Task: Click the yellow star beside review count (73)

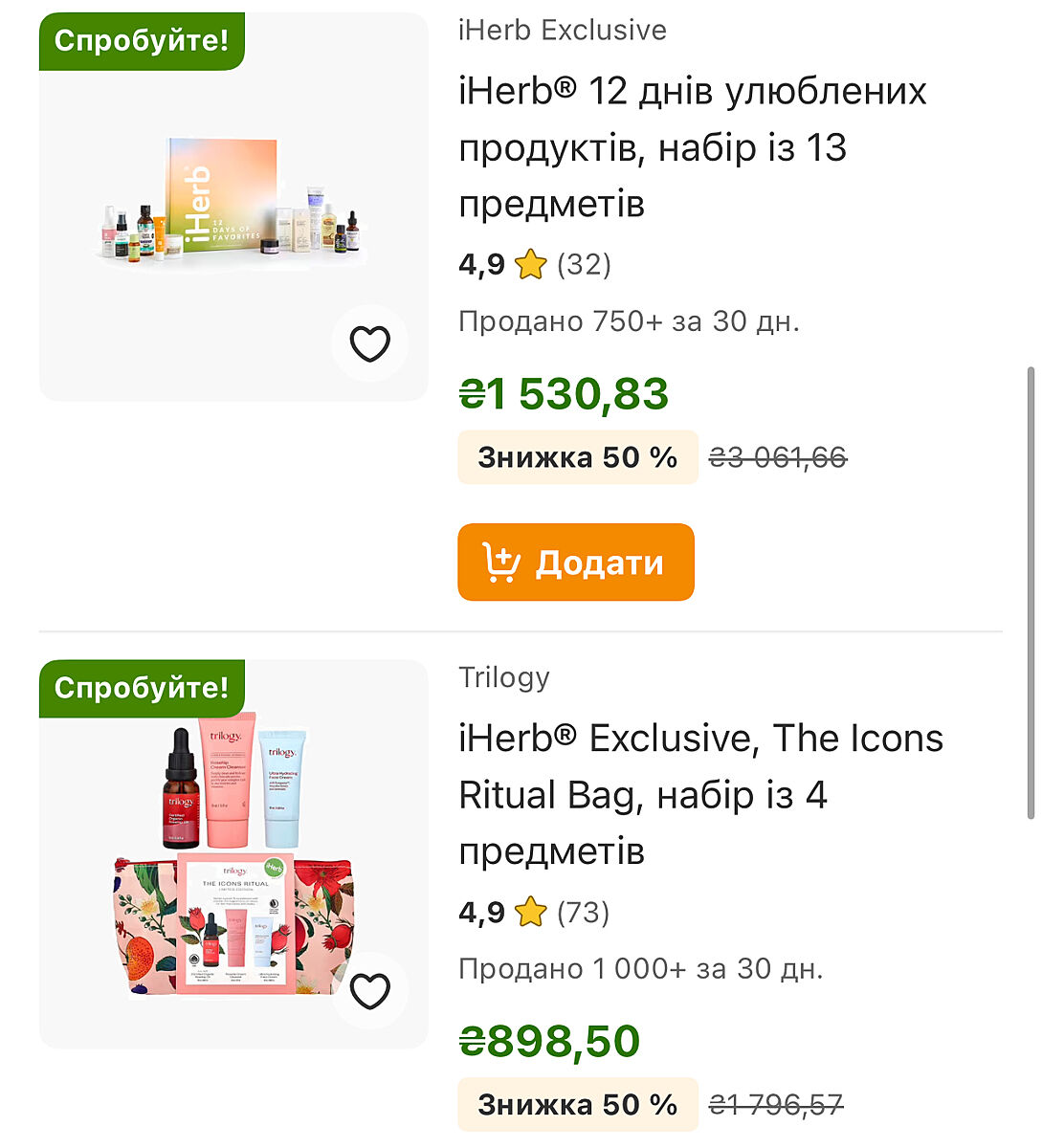Action: pos(530,912)
